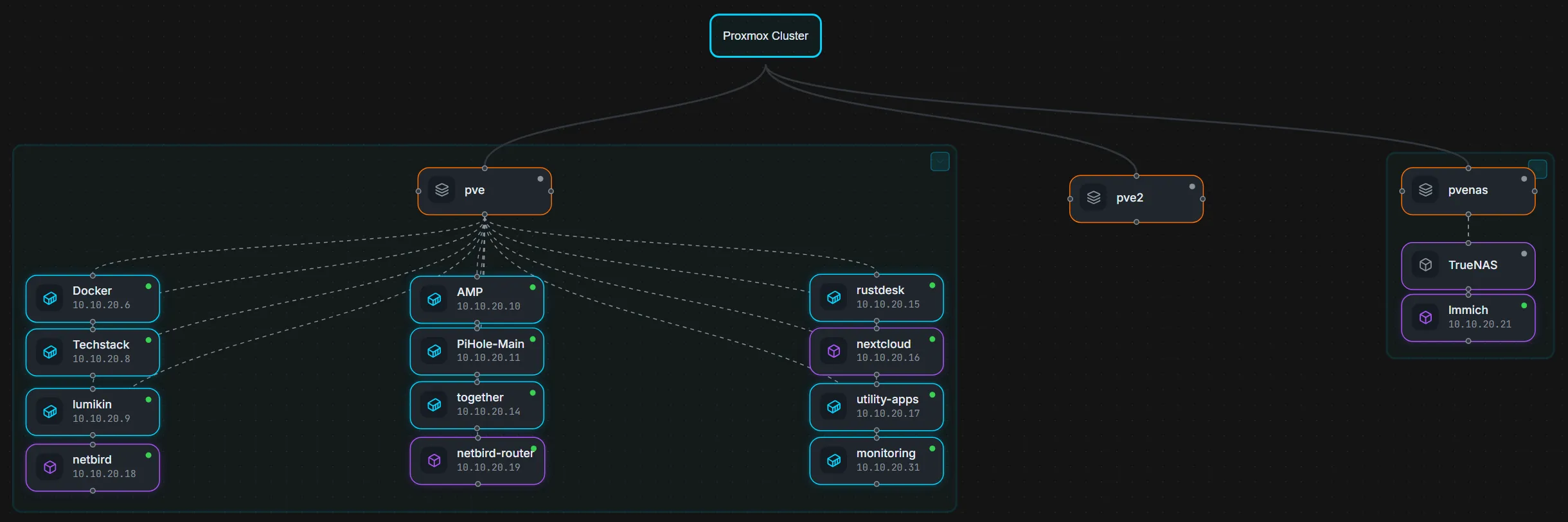Click the IP 10.10.20.15
The image size is (1568, 522).
pos(888,304)
